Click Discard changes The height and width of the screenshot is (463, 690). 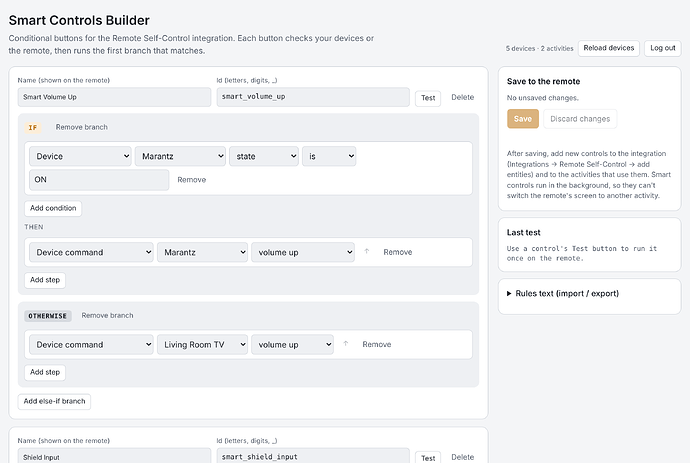pyautogui.click(x=580, y=119)
